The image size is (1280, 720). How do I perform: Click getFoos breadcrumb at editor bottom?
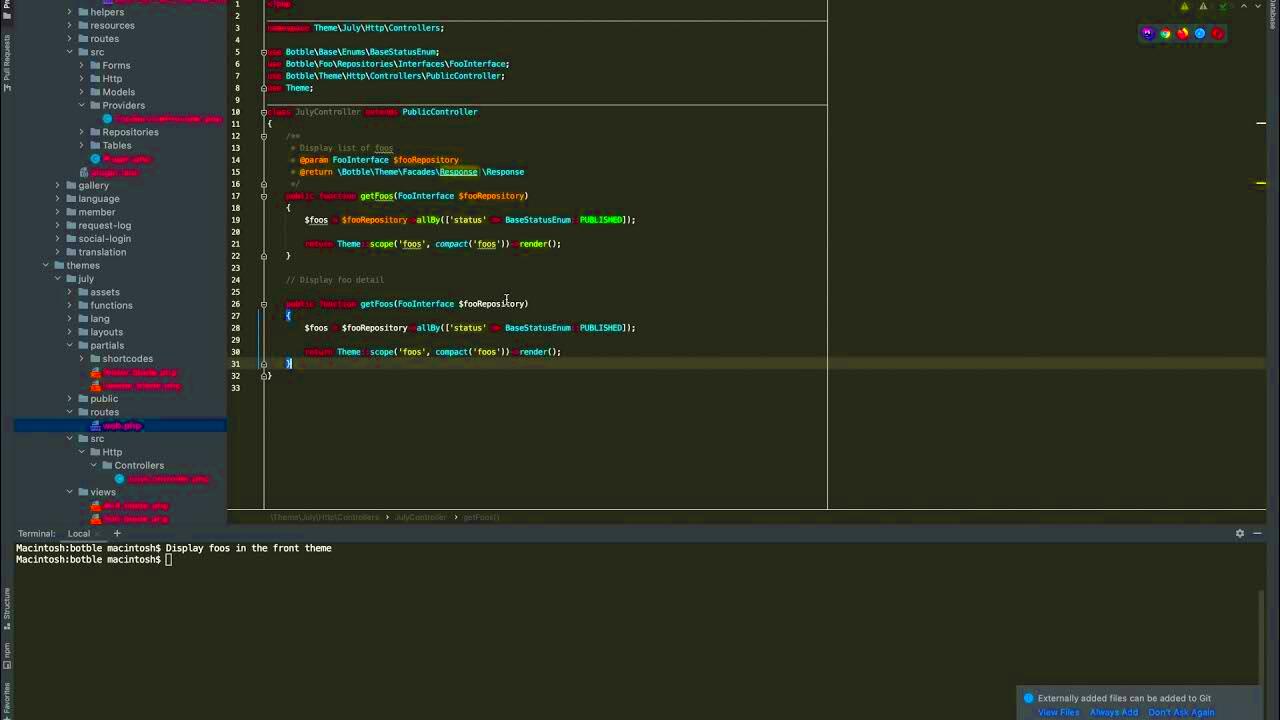coord(481,517)
